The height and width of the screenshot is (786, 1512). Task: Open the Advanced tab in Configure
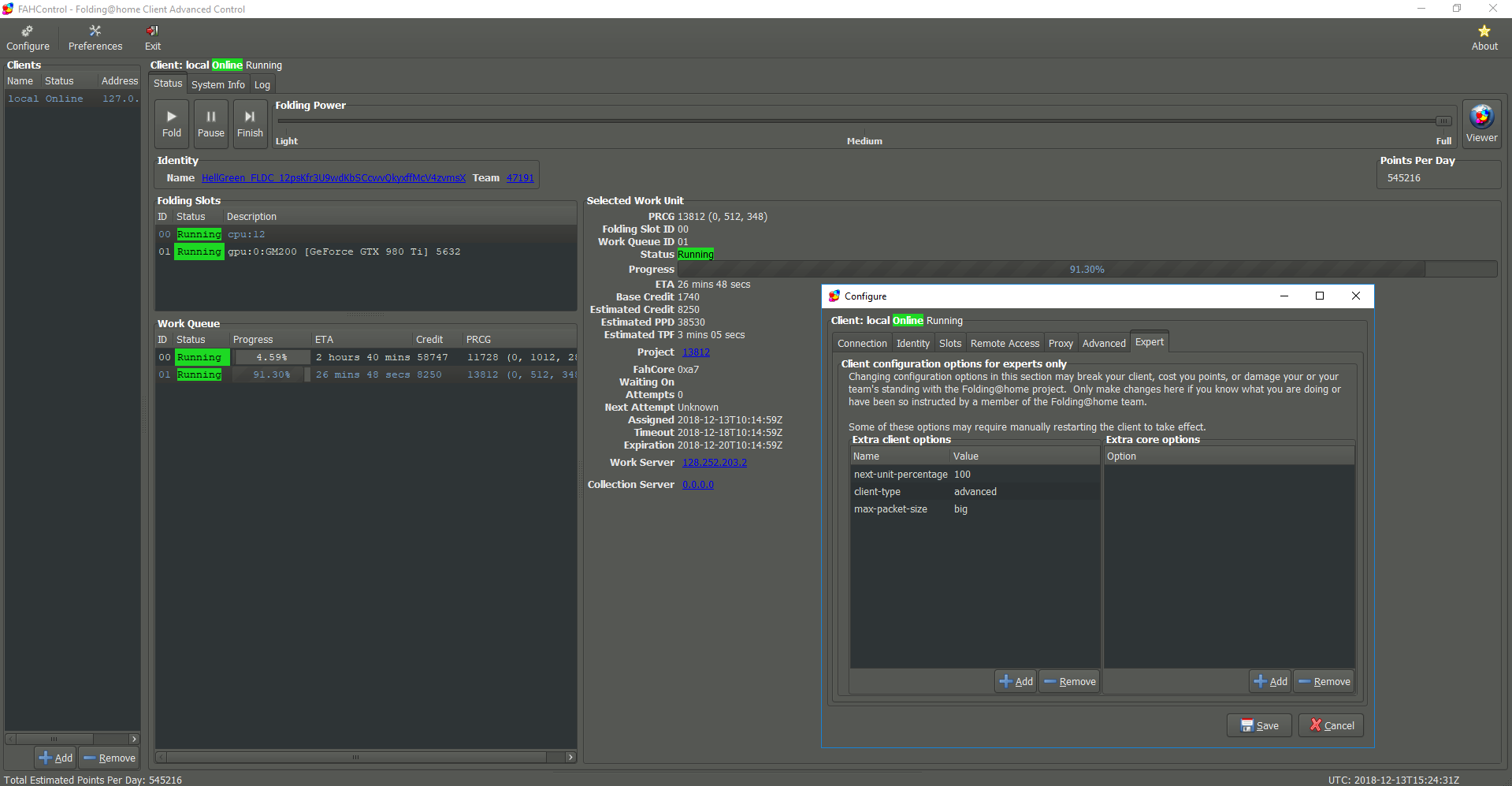1104,343
